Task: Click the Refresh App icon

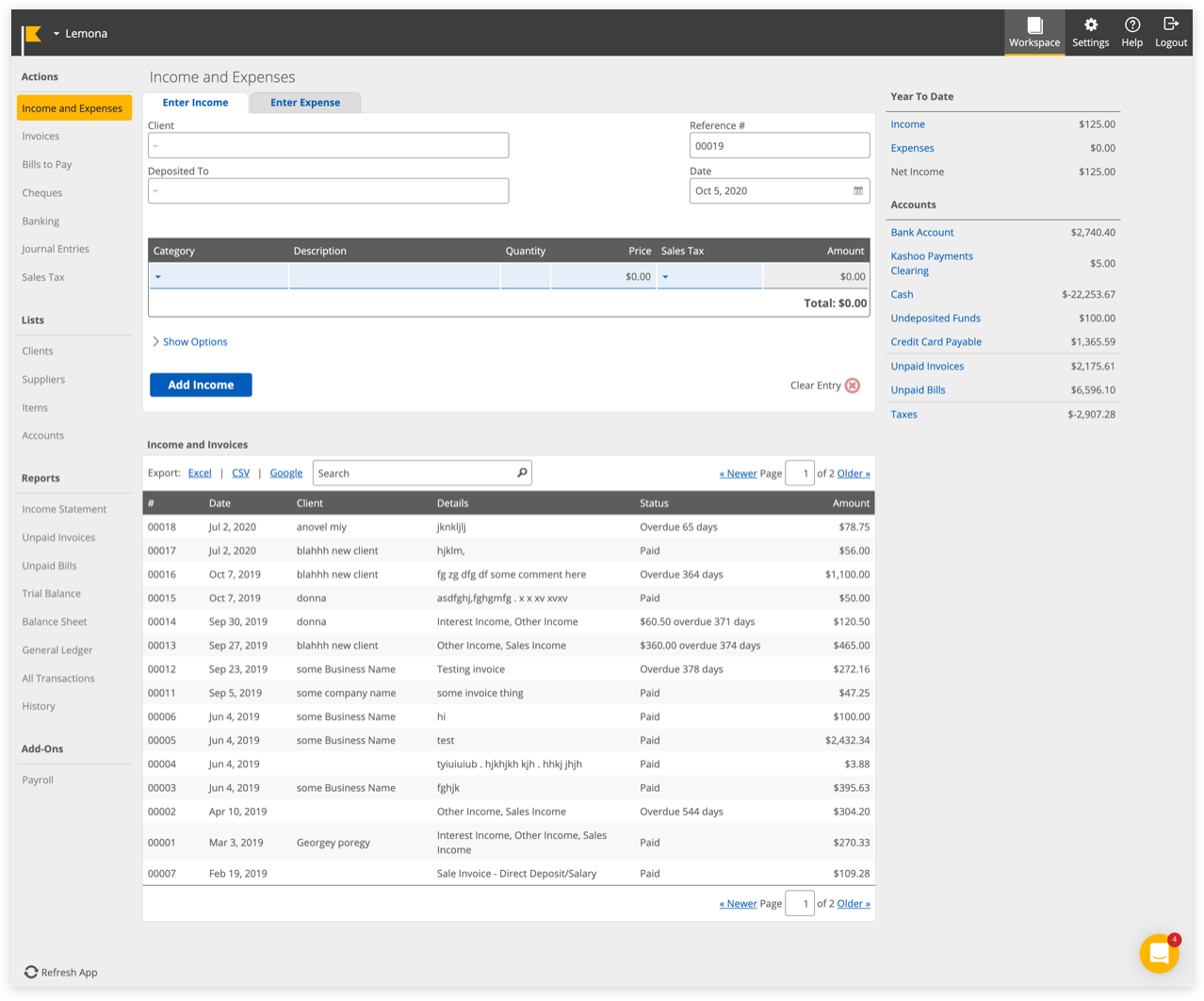Action: click(31, 972)
